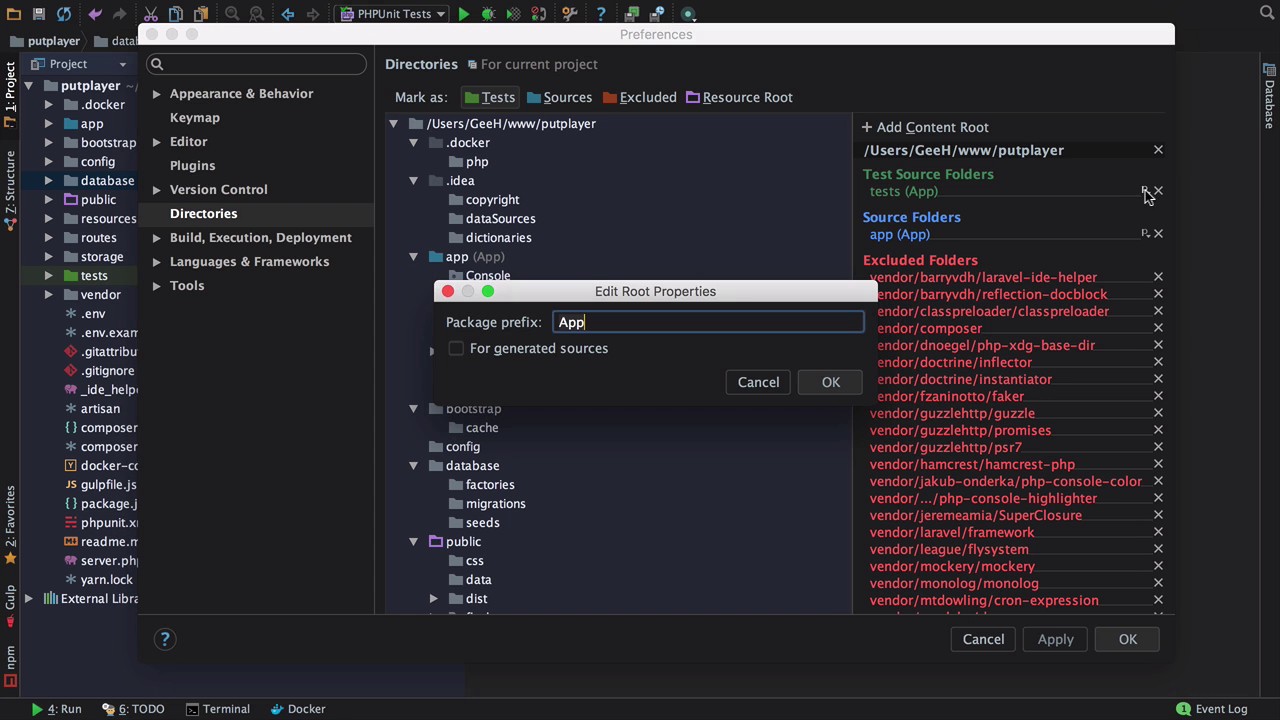This screenshot has height=720, width=1280.
Task: Click the Debug bug toolbar icon
Action: (x=488, y=14)
